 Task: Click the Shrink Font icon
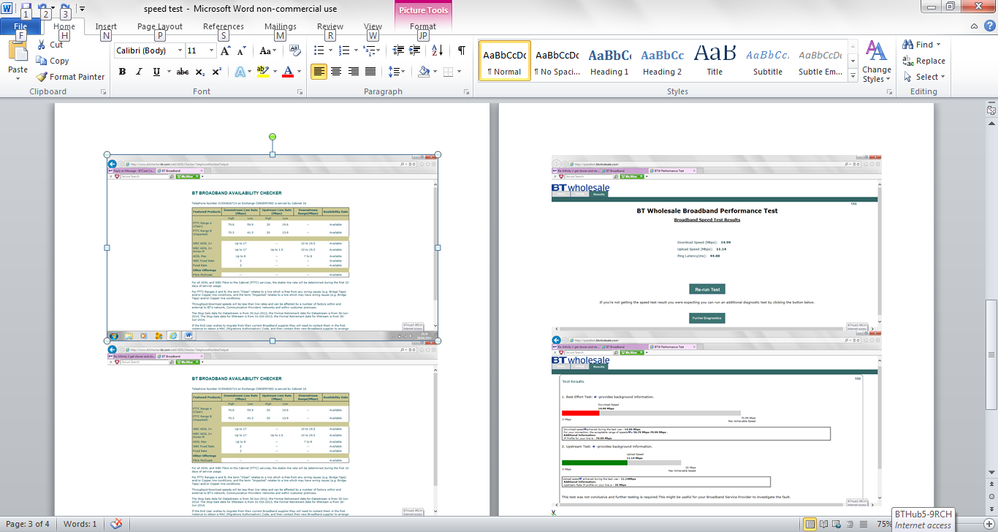point(241,50)
